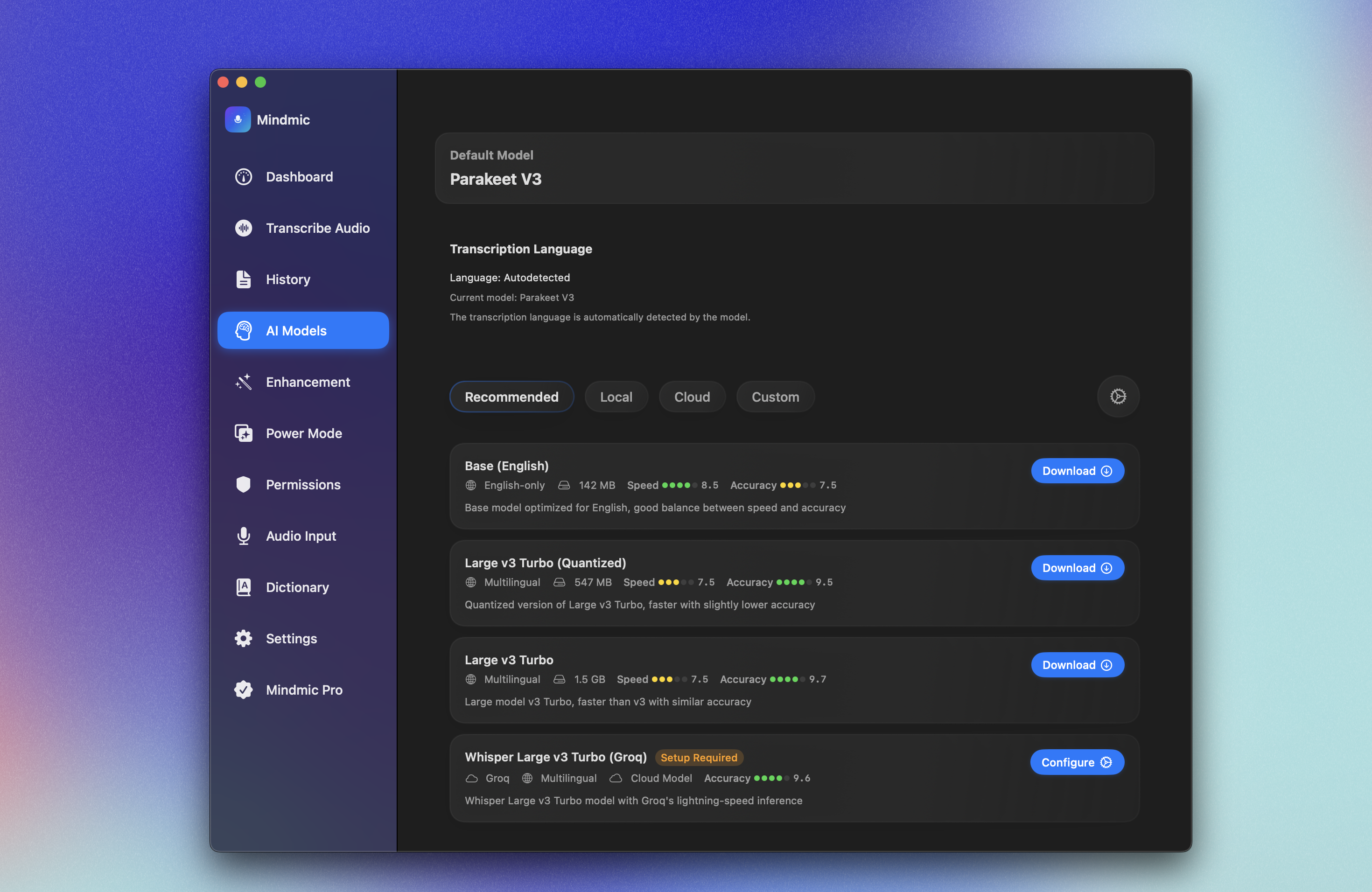Open model settings gear beside filter tabs
This screenshot has width=1372, height=892.
[1118, 397]
